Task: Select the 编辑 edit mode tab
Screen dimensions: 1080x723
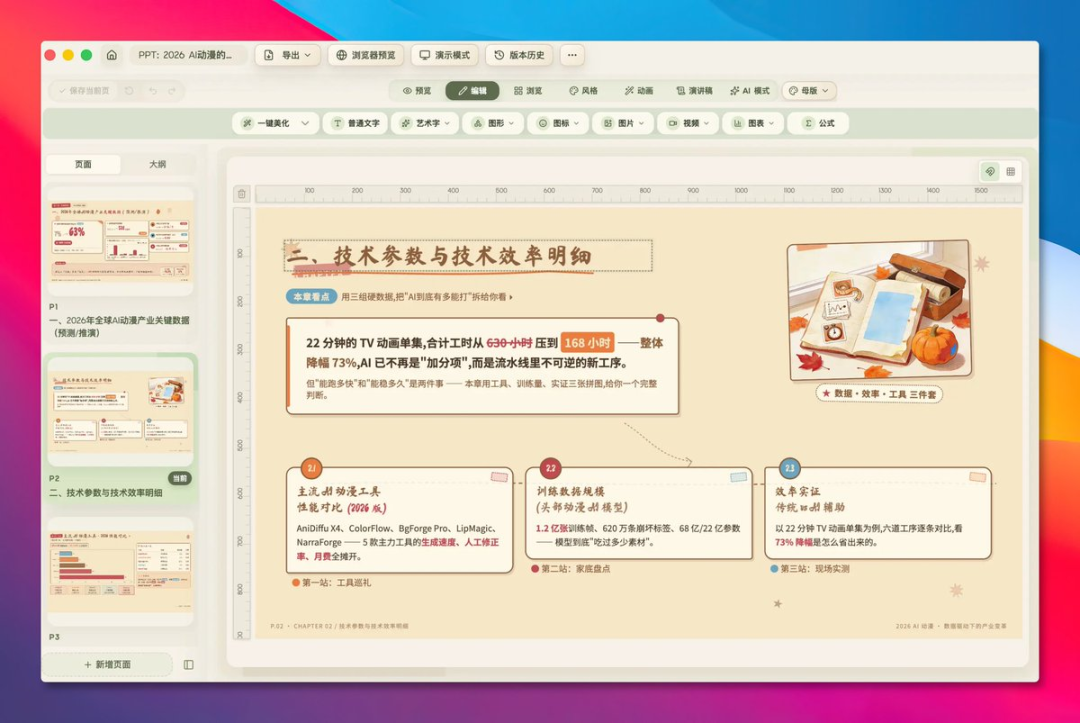Action: click(472, 91)
